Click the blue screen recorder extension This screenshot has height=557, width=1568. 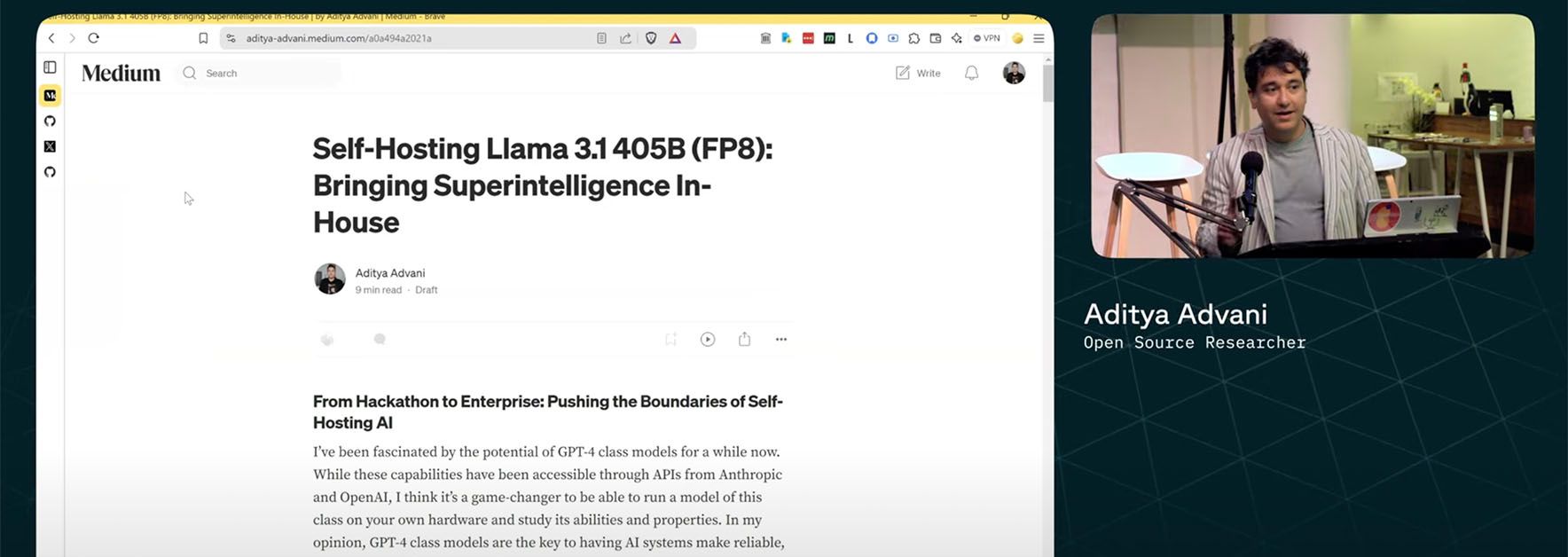(893, 38)
